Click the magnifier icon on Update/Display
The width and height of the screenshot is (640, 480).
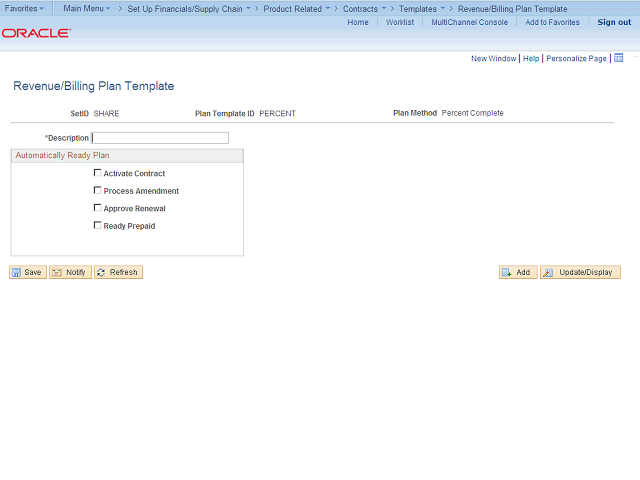pos(548,272)
